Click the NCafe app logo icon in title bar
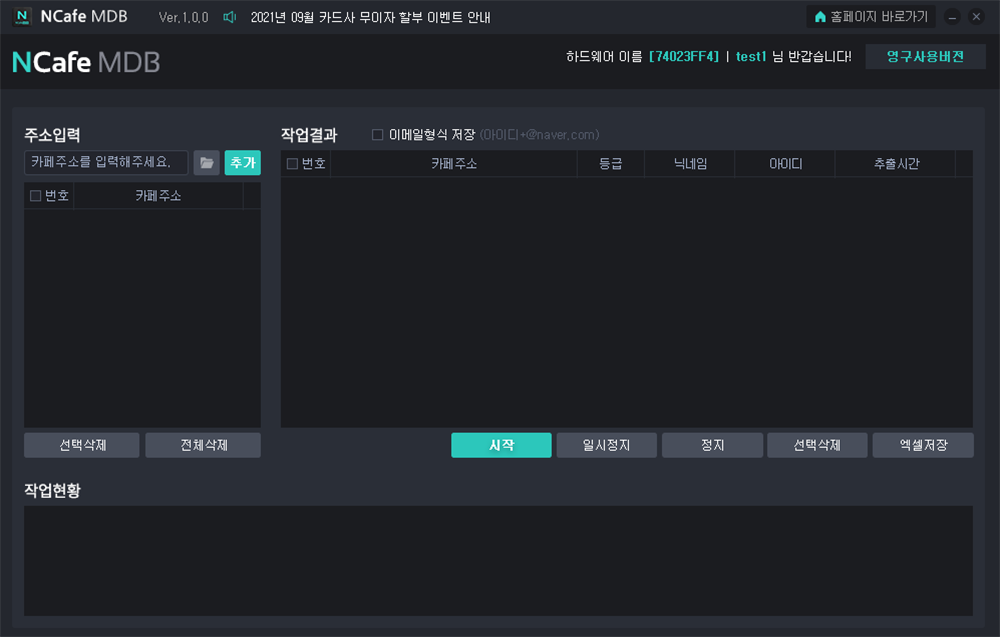Screen dimensions: 1000x637 22,17
